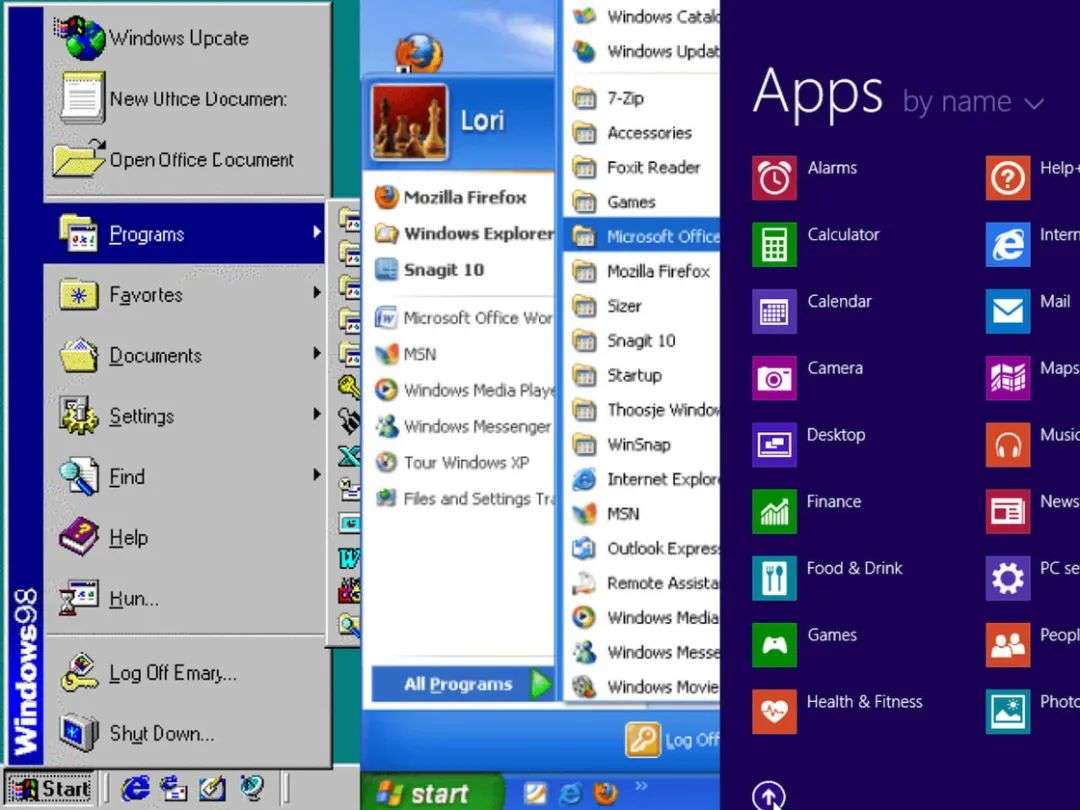
Task: Open the Favorites submenu
Action: (x=186, y=295)
